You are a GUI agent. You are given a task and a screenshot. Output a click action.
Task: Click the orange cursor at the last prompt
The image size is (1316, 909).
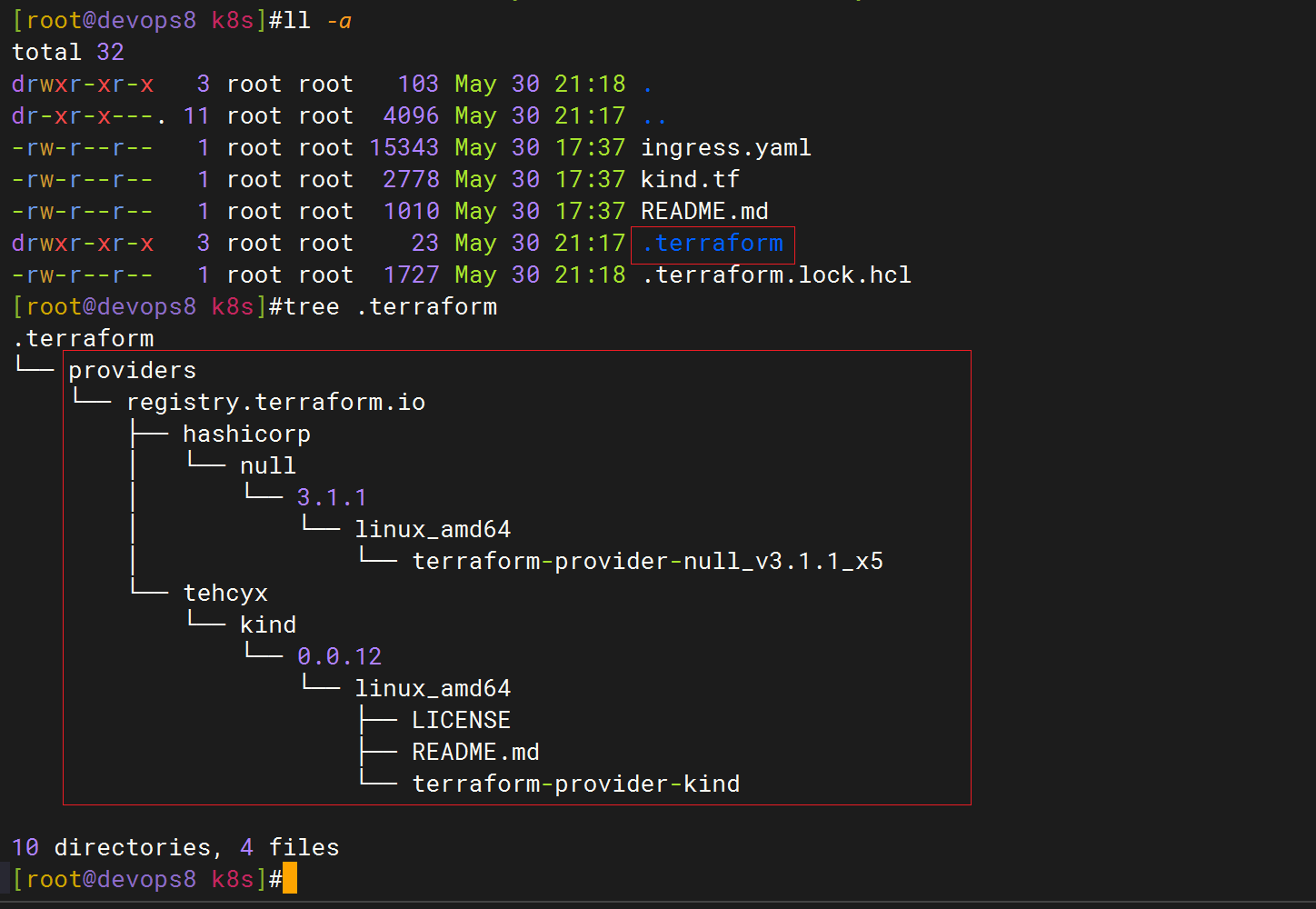[x=290, y=879]
